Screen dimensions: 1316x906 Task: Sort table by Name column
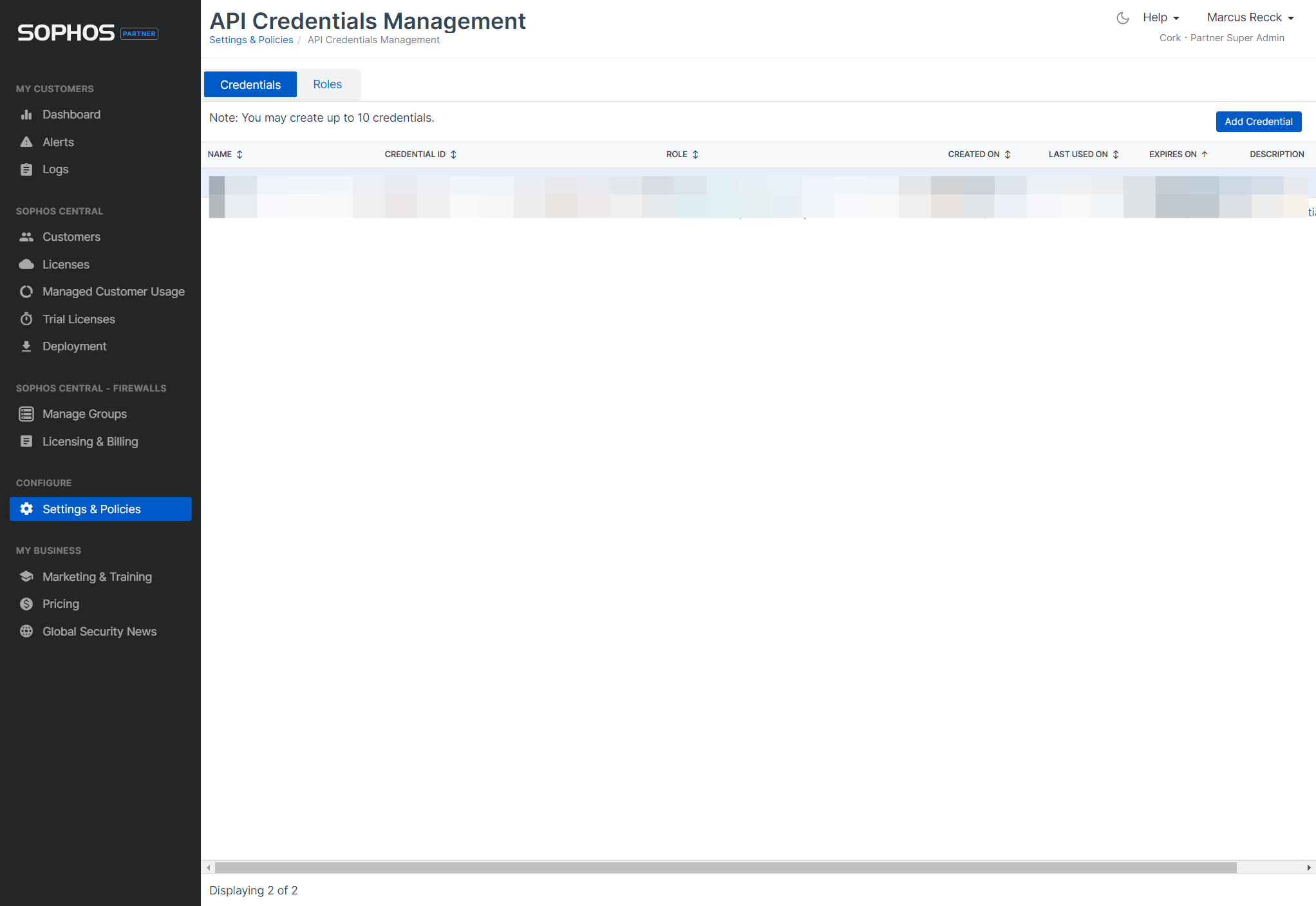point(225,155)
